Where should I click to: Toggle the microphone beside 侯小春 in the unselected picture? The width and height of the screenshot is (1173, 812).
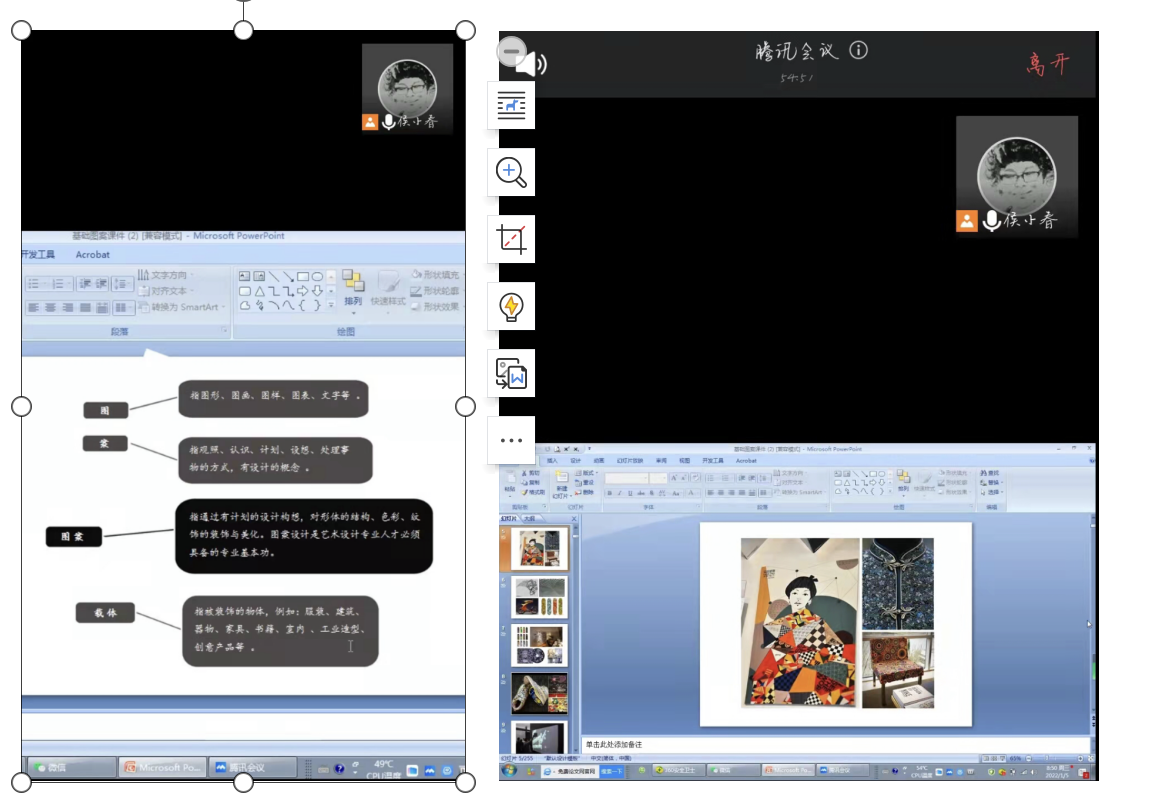point(991,221)
